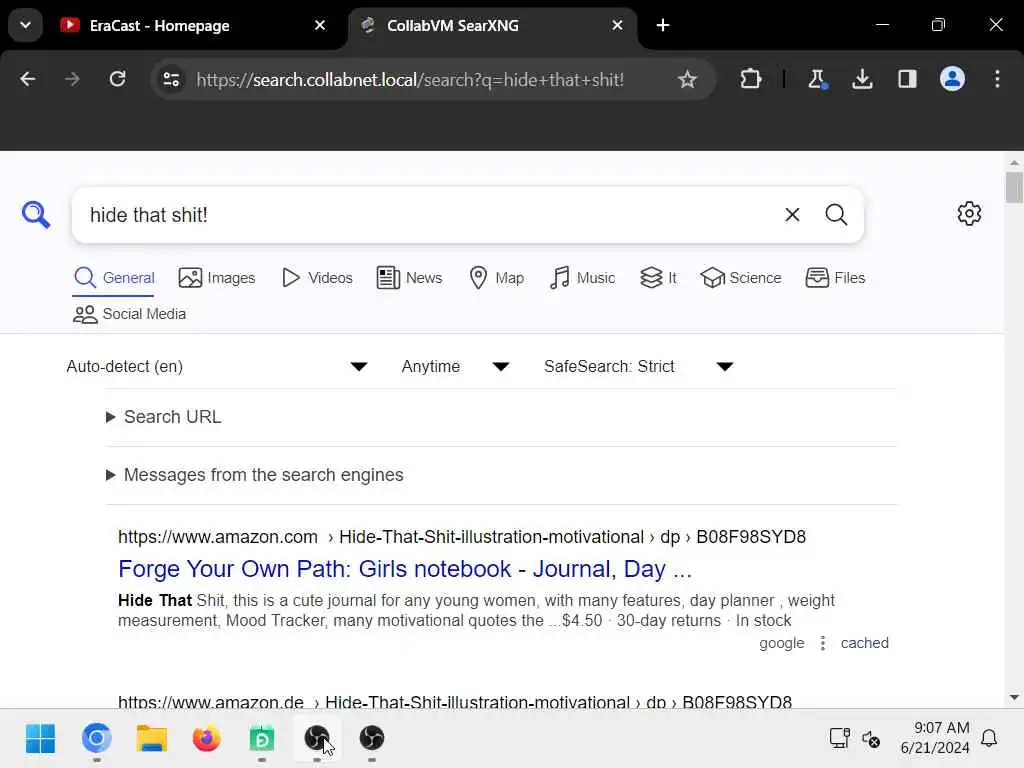Viewport: 1024px width, 768px height.
Task: Switch to EraCast - Homepage tab
Action: point(159,25)
